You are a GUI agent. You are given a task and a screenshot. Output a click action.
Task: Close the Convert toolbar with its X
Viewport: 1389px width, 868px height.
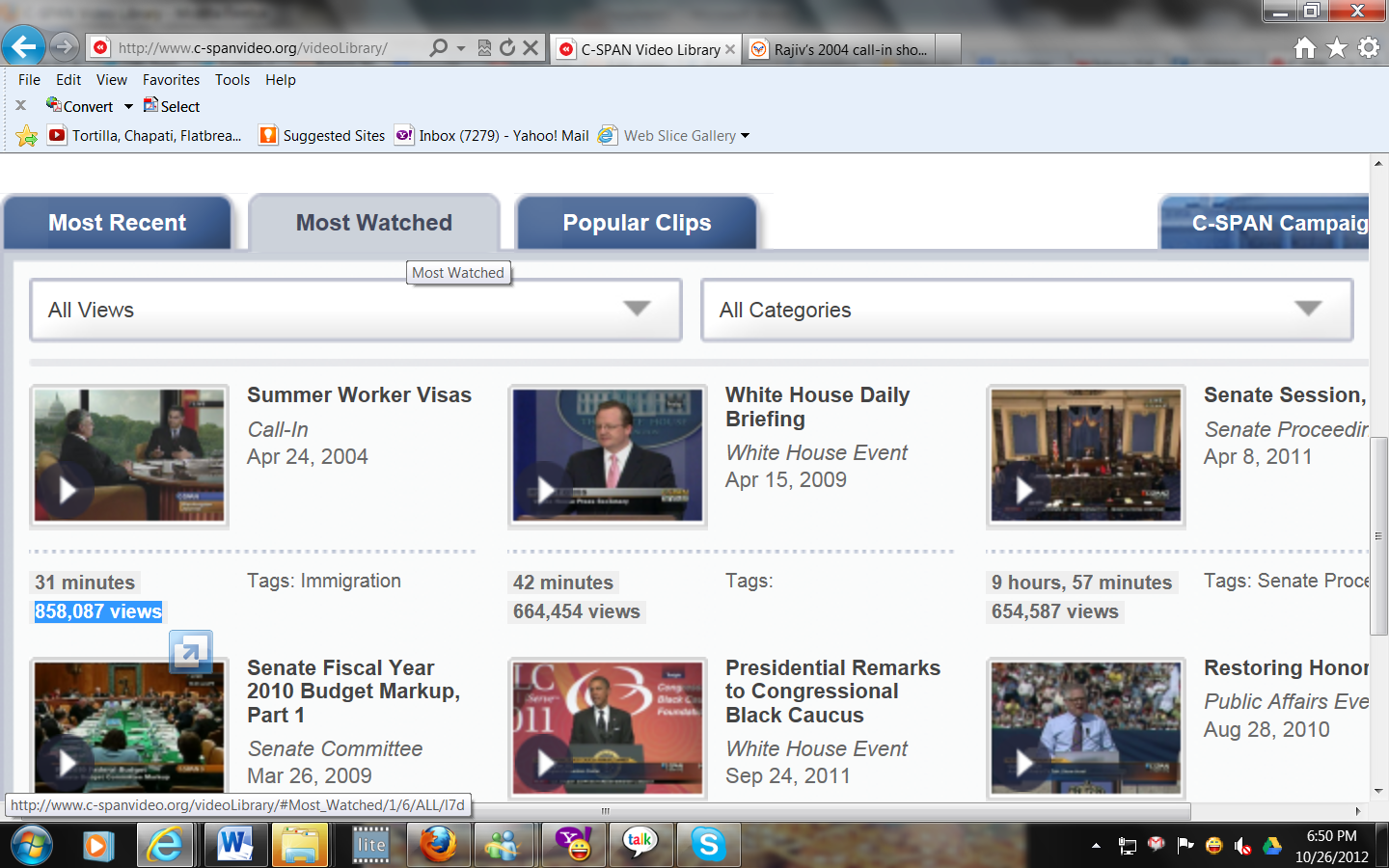[x=20, y=106]
